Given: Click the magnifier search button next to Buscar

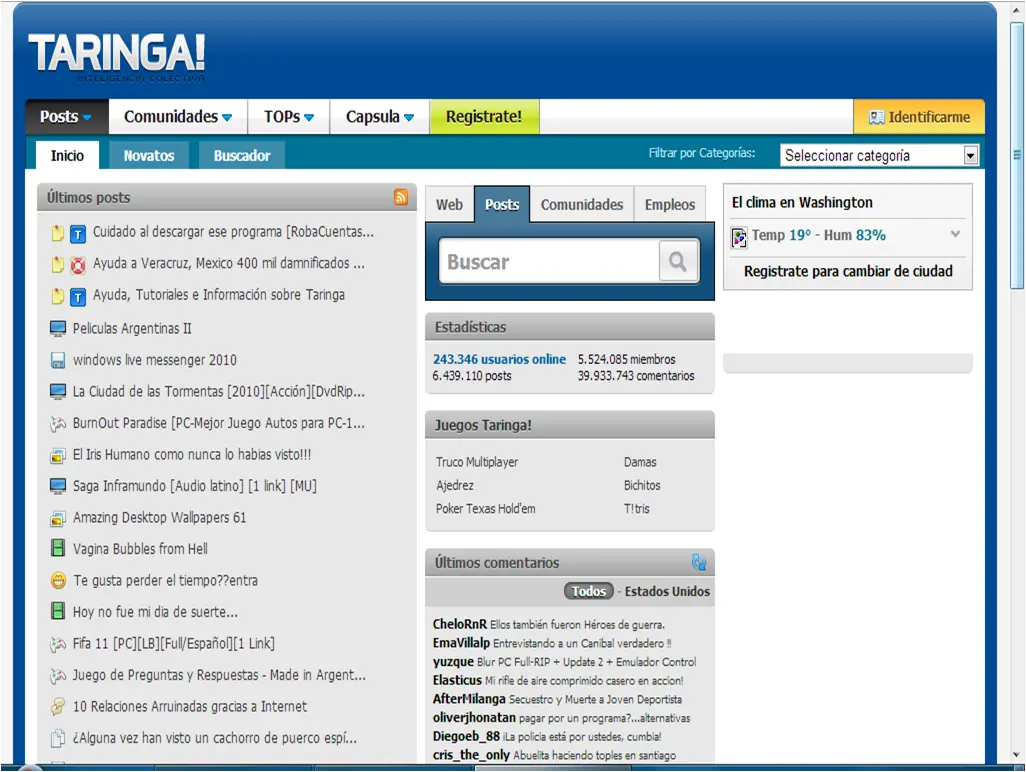Looking at the screenshot, I should coord(678,262).
